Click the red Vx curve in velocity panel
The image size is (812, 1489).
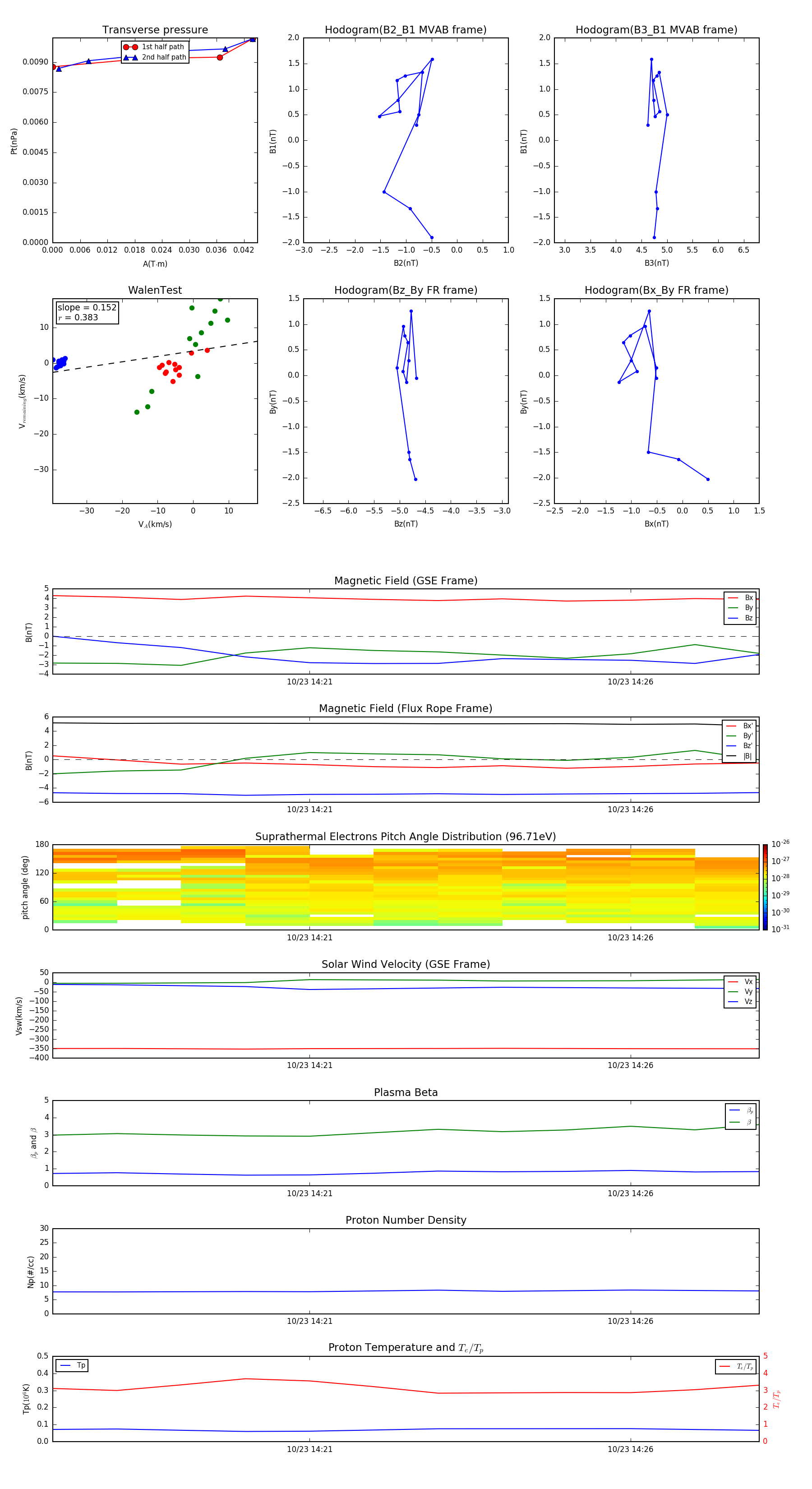pyautogui.click(x=406, y=1049)
